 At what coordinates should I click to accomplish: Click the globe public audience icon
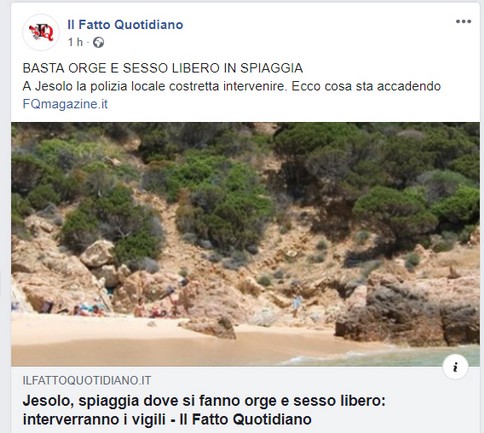click(98, 43)
